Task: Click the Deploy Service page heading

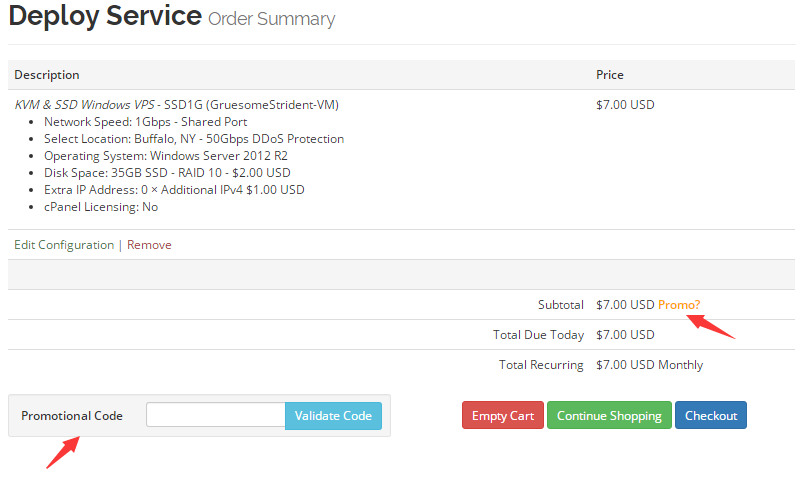Action: pos(104,17)
